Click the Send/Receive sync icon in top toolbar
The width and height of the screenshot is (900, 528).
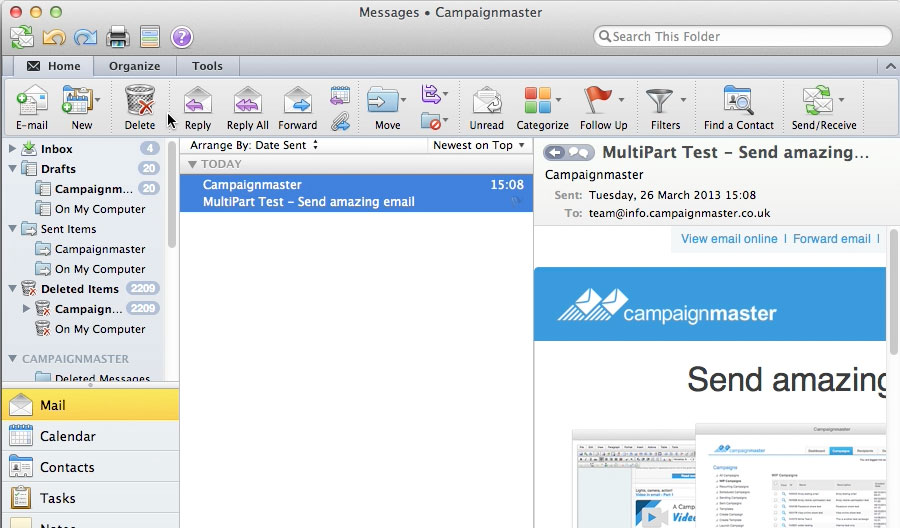(22, 37)
